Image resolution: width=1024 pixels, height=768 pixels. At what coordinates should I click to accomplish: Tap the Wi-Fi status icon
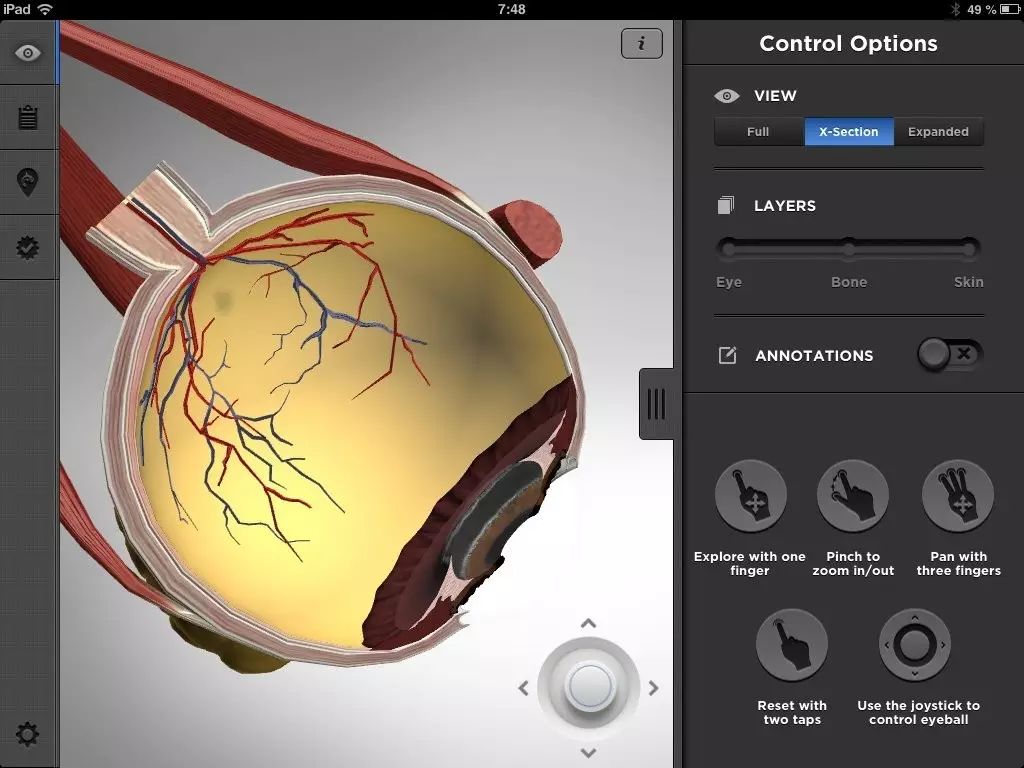click(45, 9)
